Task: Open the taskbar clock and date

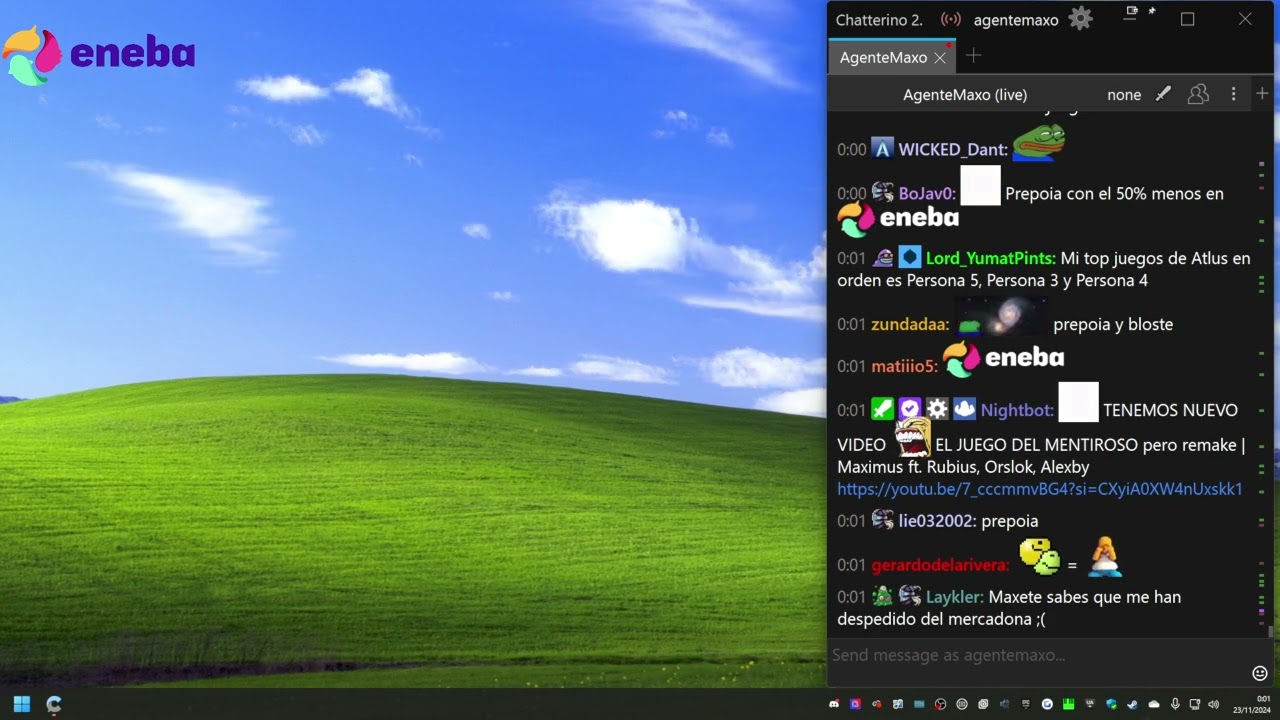Action: [x=1251, y=704]
